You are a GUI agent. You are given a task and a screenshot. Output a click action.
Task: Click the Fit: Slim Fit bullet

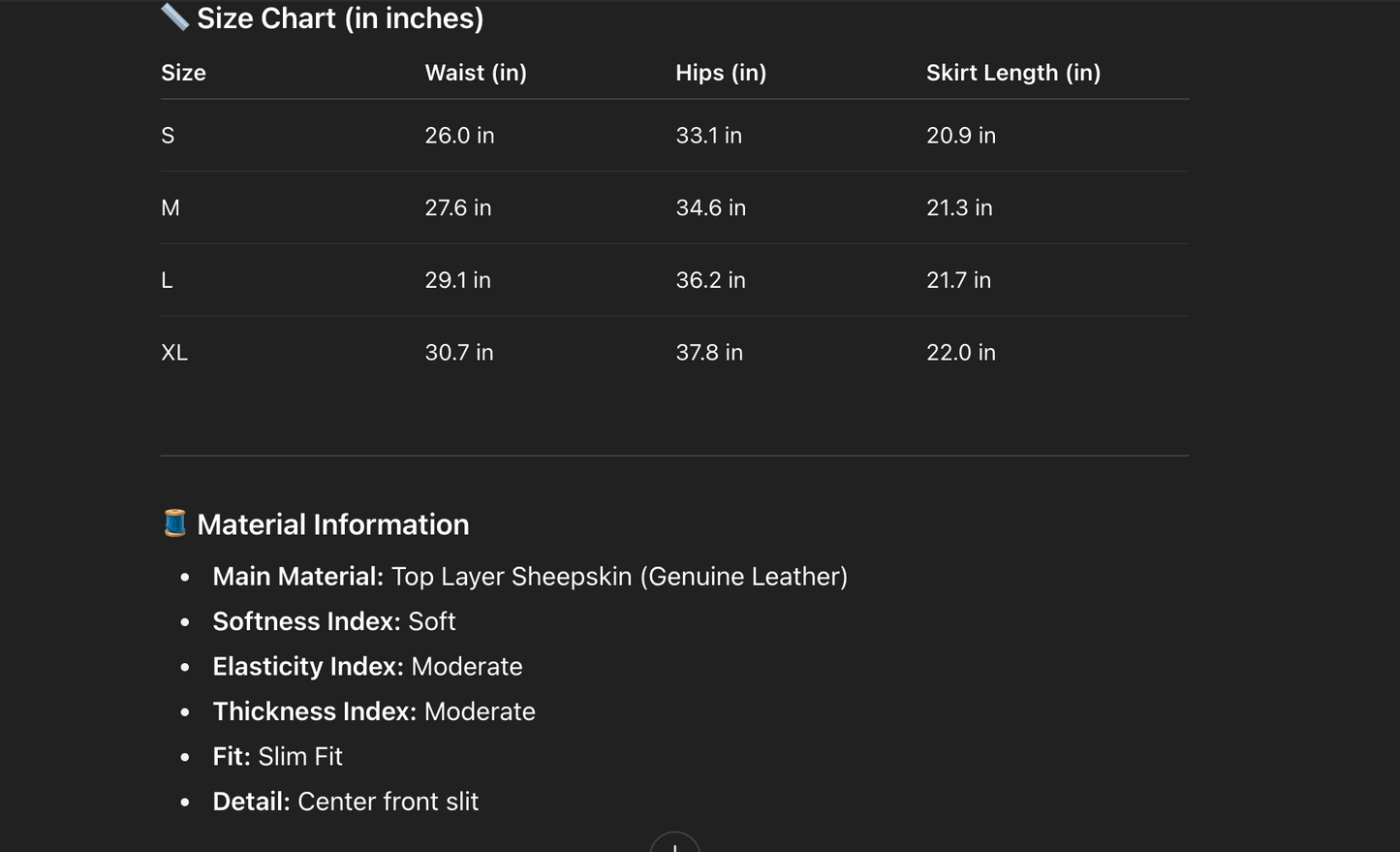[277, 757]
